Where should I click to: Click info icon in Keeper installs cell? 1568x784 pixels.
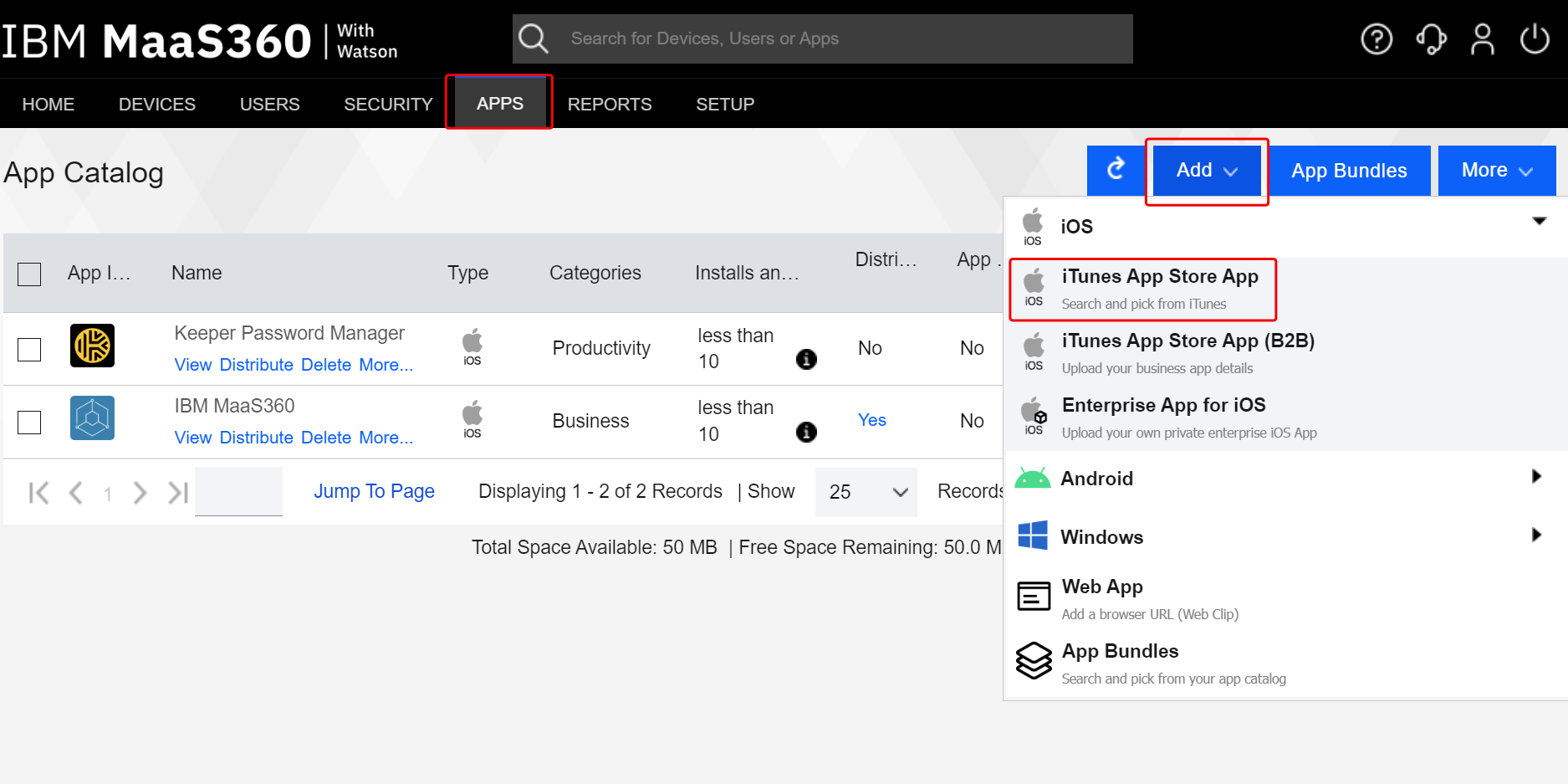(806, 360)
